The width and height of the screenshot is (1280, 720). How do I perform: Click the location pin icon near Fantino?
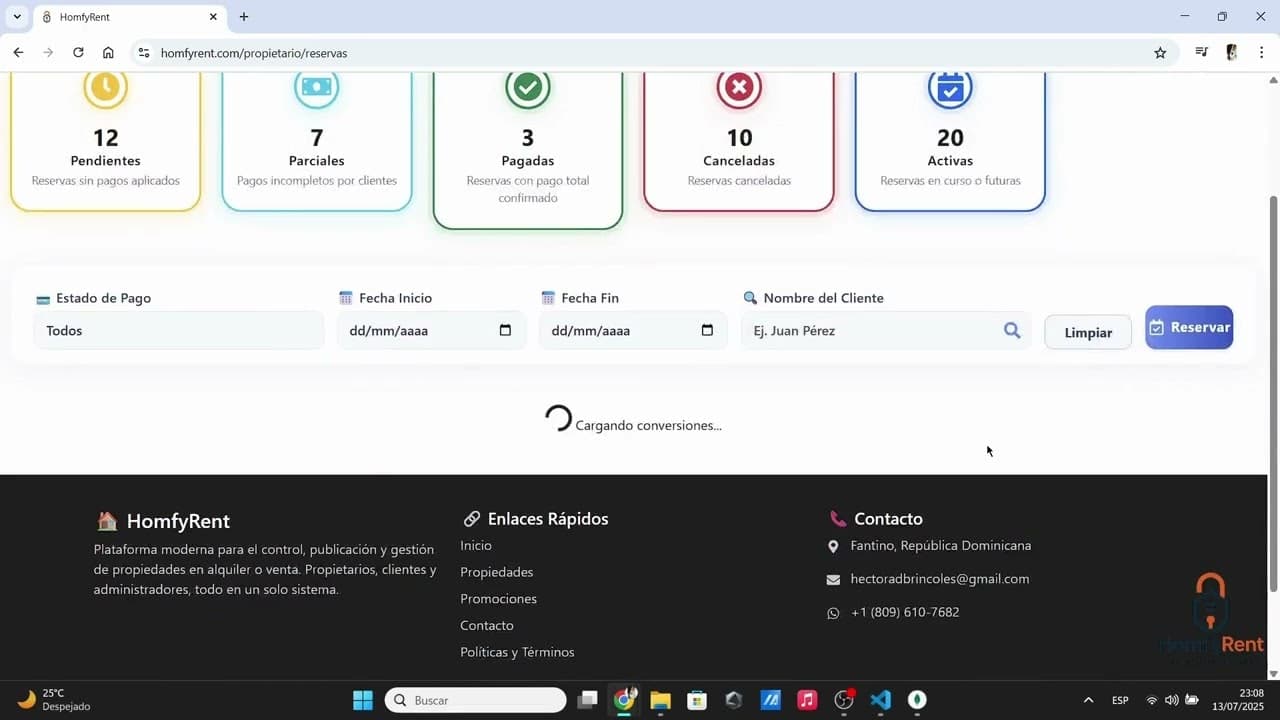pos(833,546)
